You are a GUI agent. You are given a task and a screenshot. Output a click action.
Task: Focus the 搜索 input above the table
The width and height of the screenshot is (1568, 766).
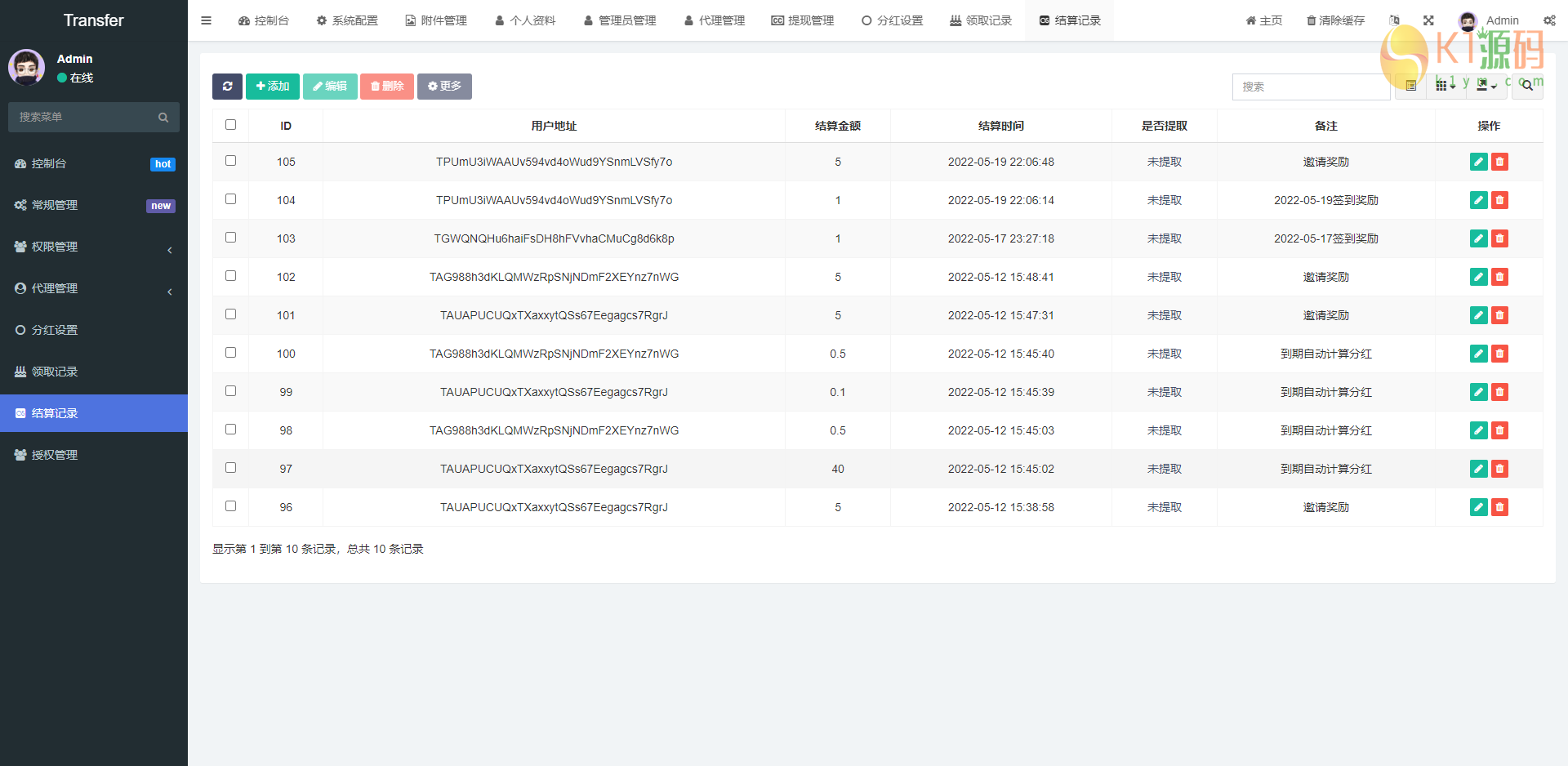[x=1311, y=87]
